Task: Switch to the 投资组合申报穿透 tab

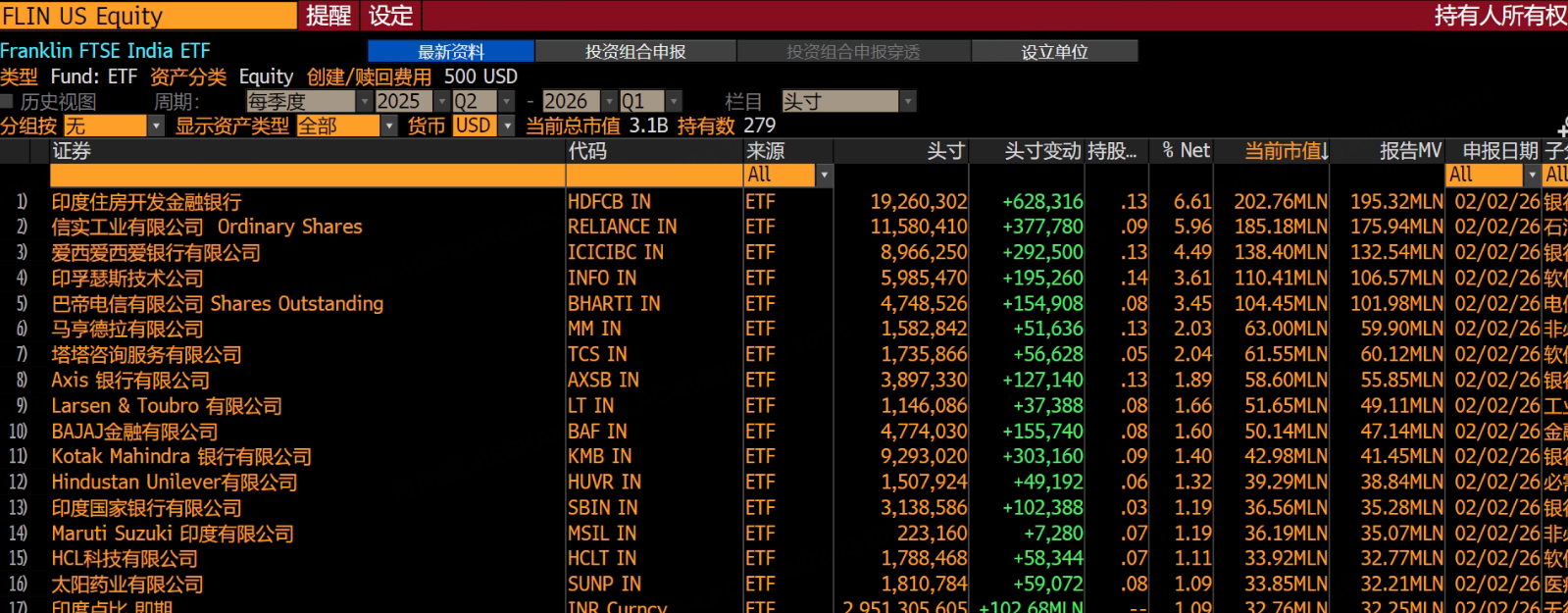Action: click(853, 51)
